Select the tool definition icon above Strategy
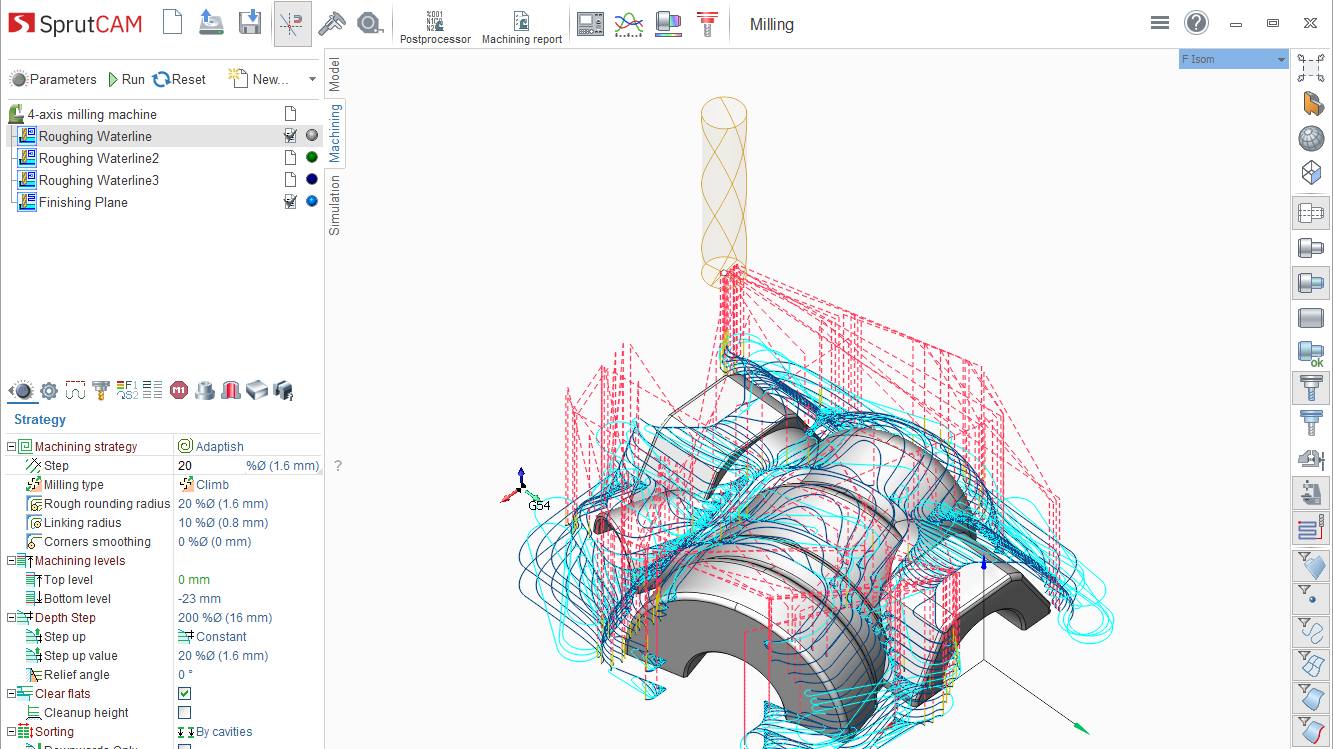This screenshot has height=749, width=1333. coord(100,390)
